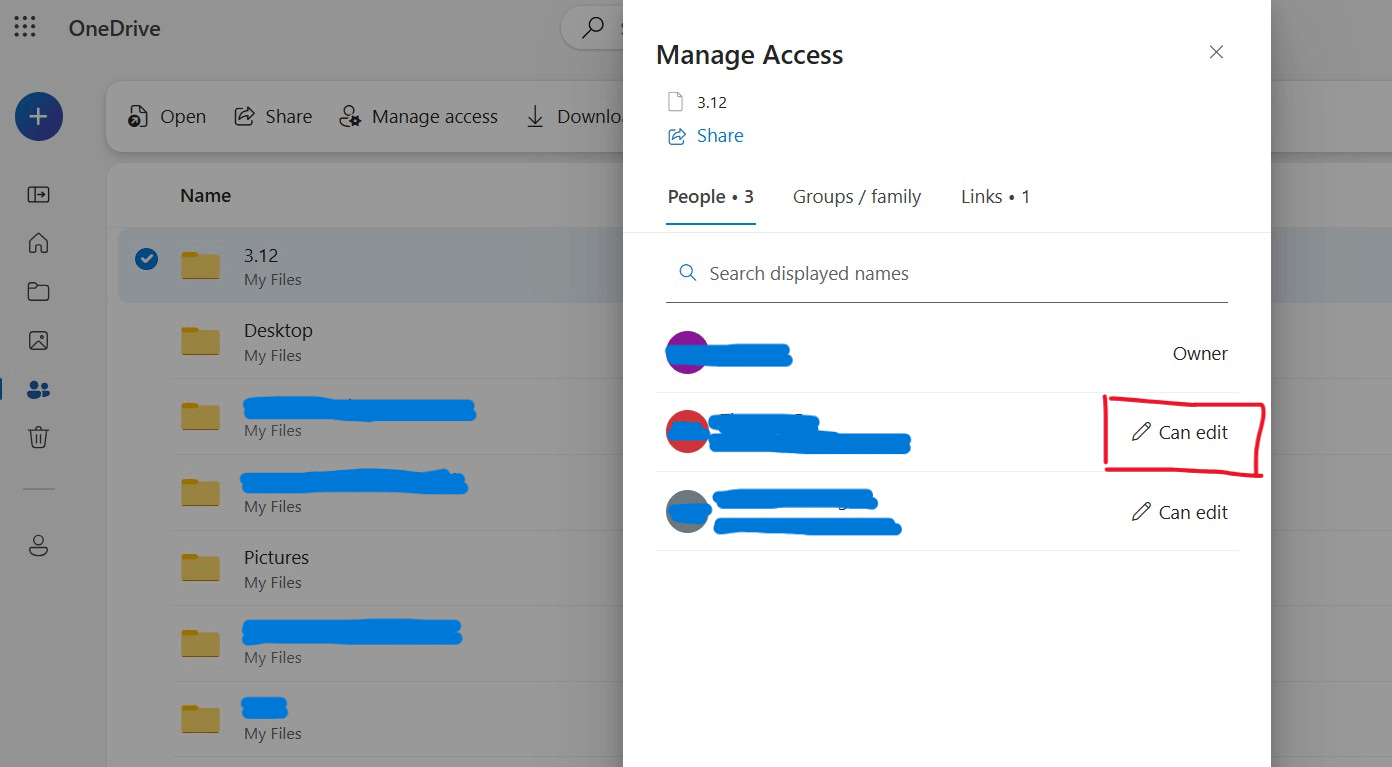Screen dimensions: 1392x767
Task: Switch to the Groups / family tab
Action: coord(856,196)
